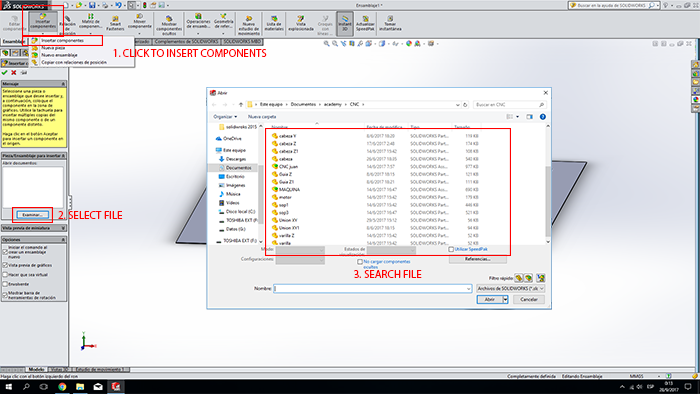Collapse Pieza/Ensamblaje para insertar section
Viewport: 700px width, 394px height.
point(63,156)
